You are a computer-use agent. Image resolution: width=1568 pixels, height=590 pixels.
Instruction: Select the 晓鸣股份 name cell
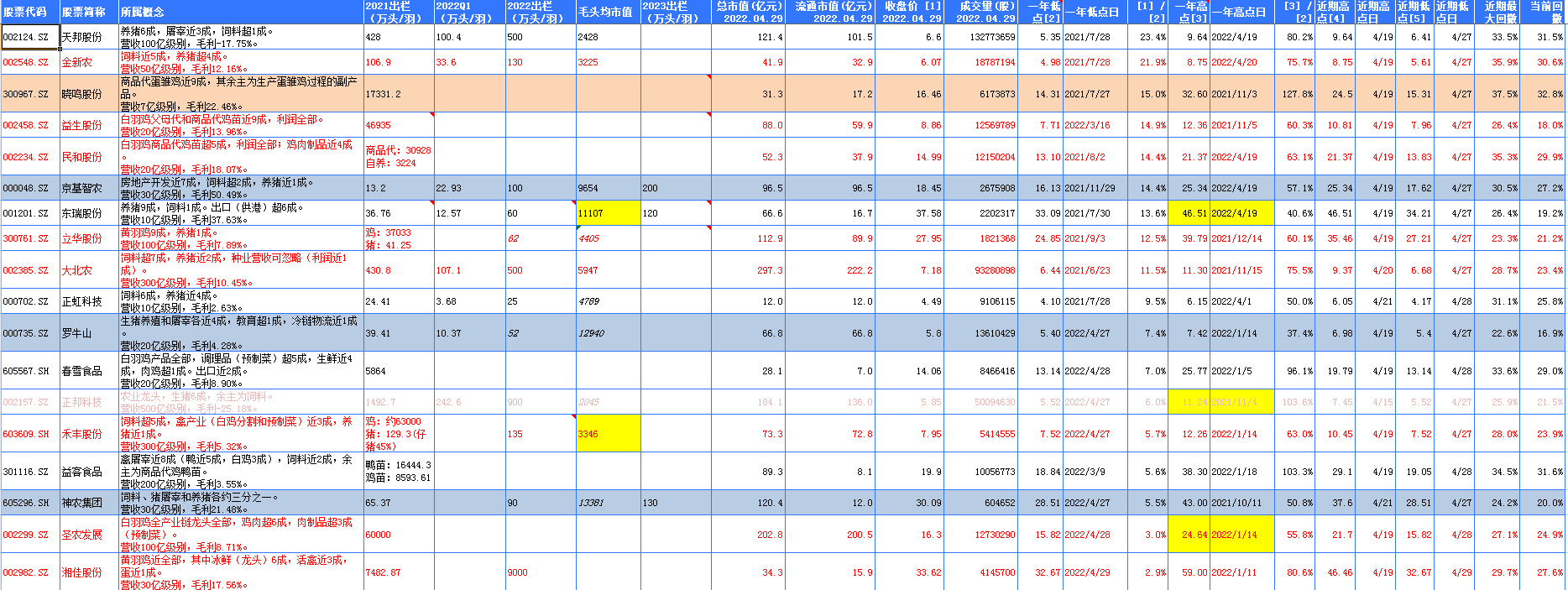tap(89, 94)
